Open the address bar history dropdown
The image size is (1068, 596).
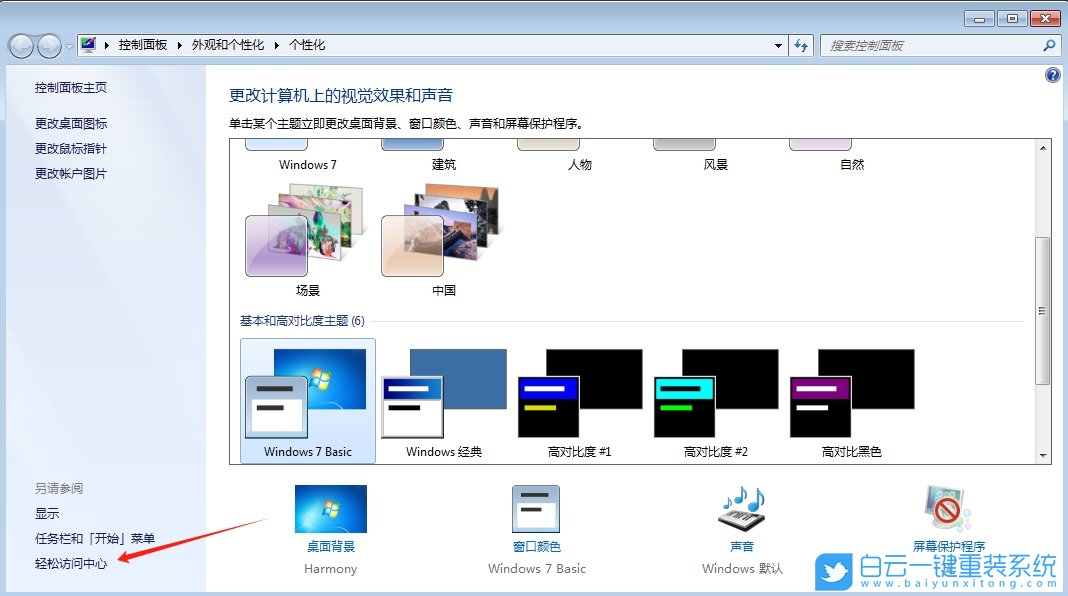[777, 45]
